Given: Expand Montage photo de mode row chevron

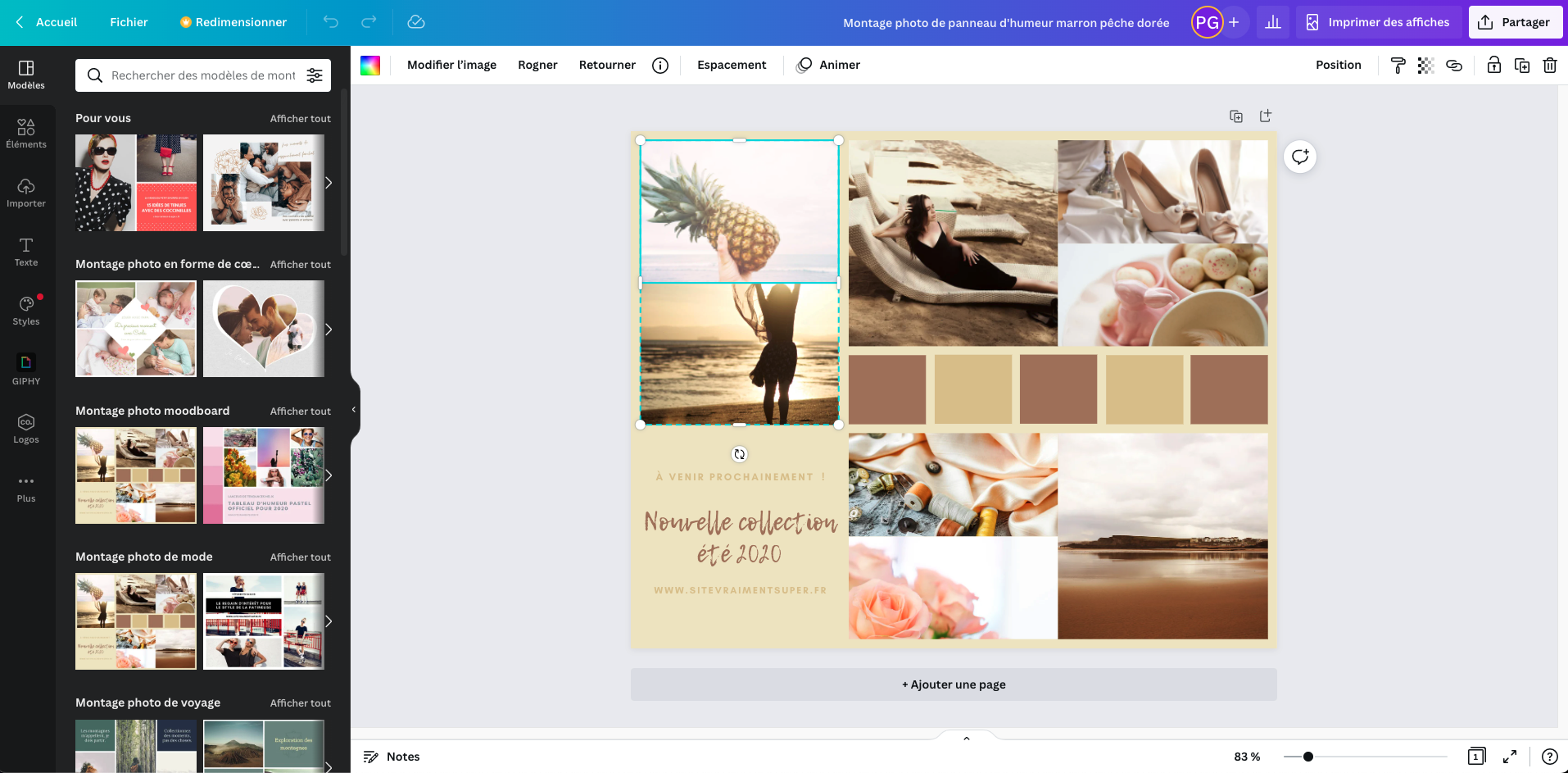Looking at the screenshot, I should click(329, 621).
